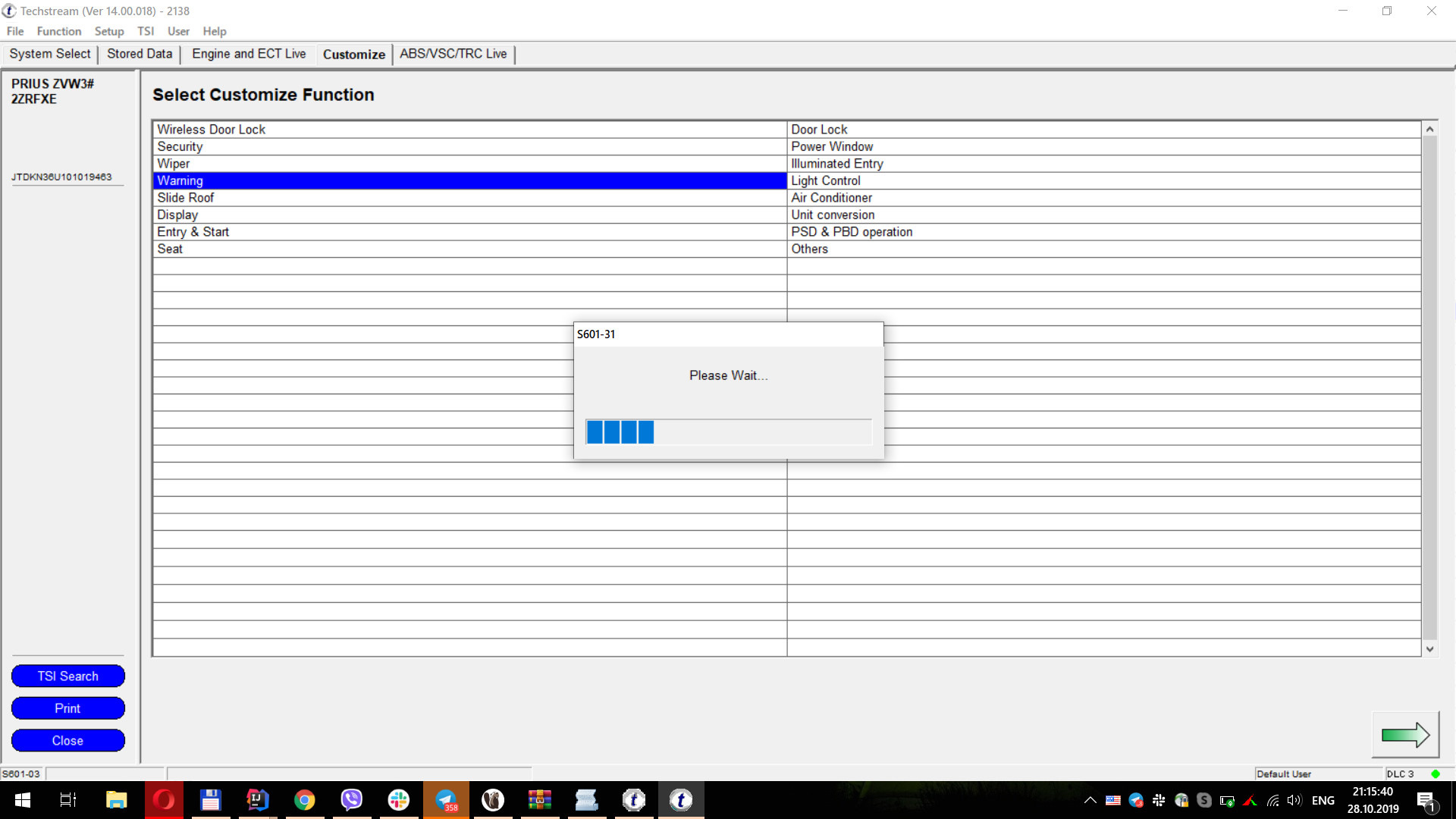Switch to ABS/VSC/TRC Live tab
This screenshot has width=1456, height=819.
click(453, 54)
